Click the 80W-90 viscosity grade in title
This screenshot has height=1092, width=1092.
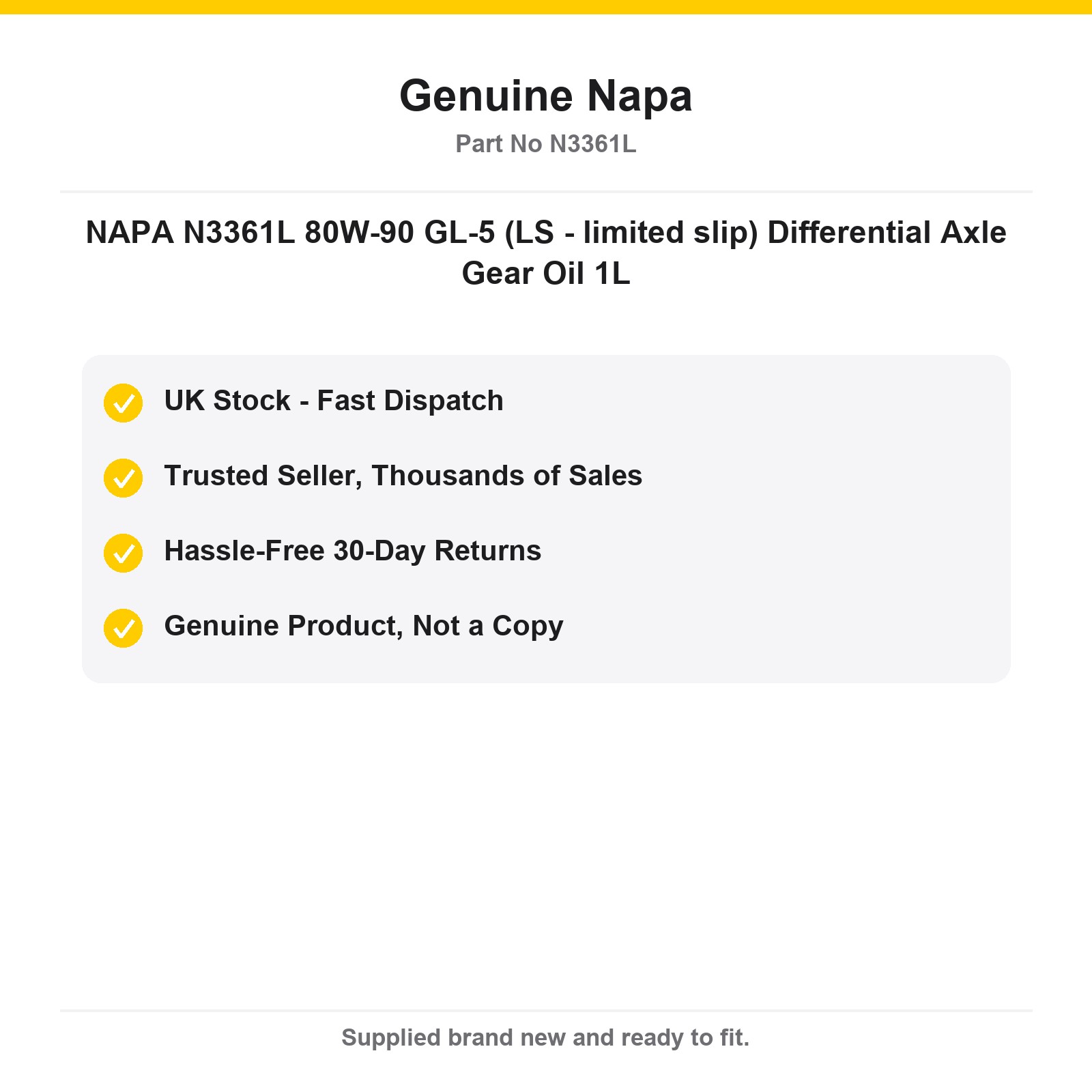(360, 233)
